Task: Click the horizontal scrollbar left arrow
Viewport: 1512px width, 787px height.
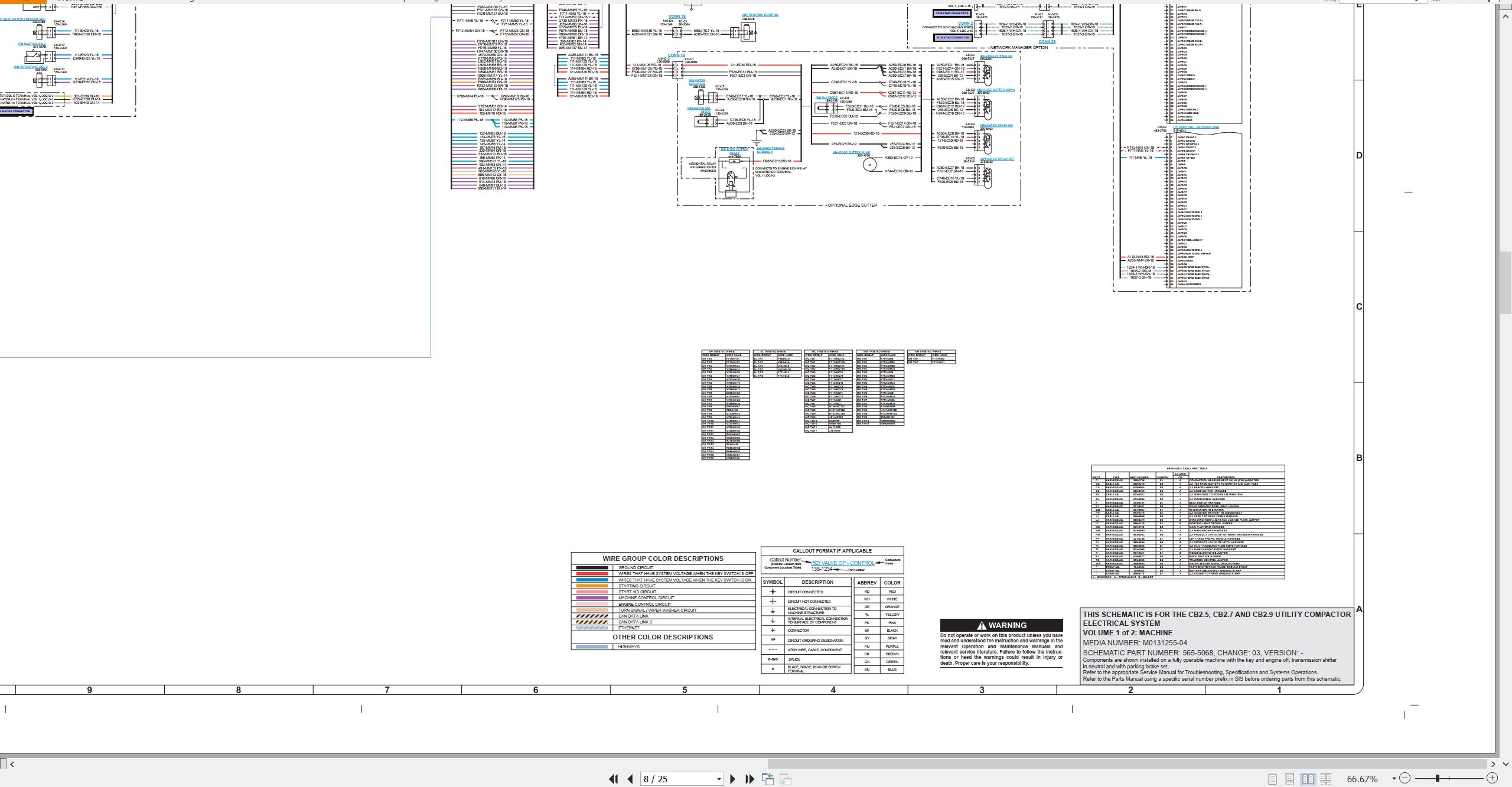Action: [12, 763]
